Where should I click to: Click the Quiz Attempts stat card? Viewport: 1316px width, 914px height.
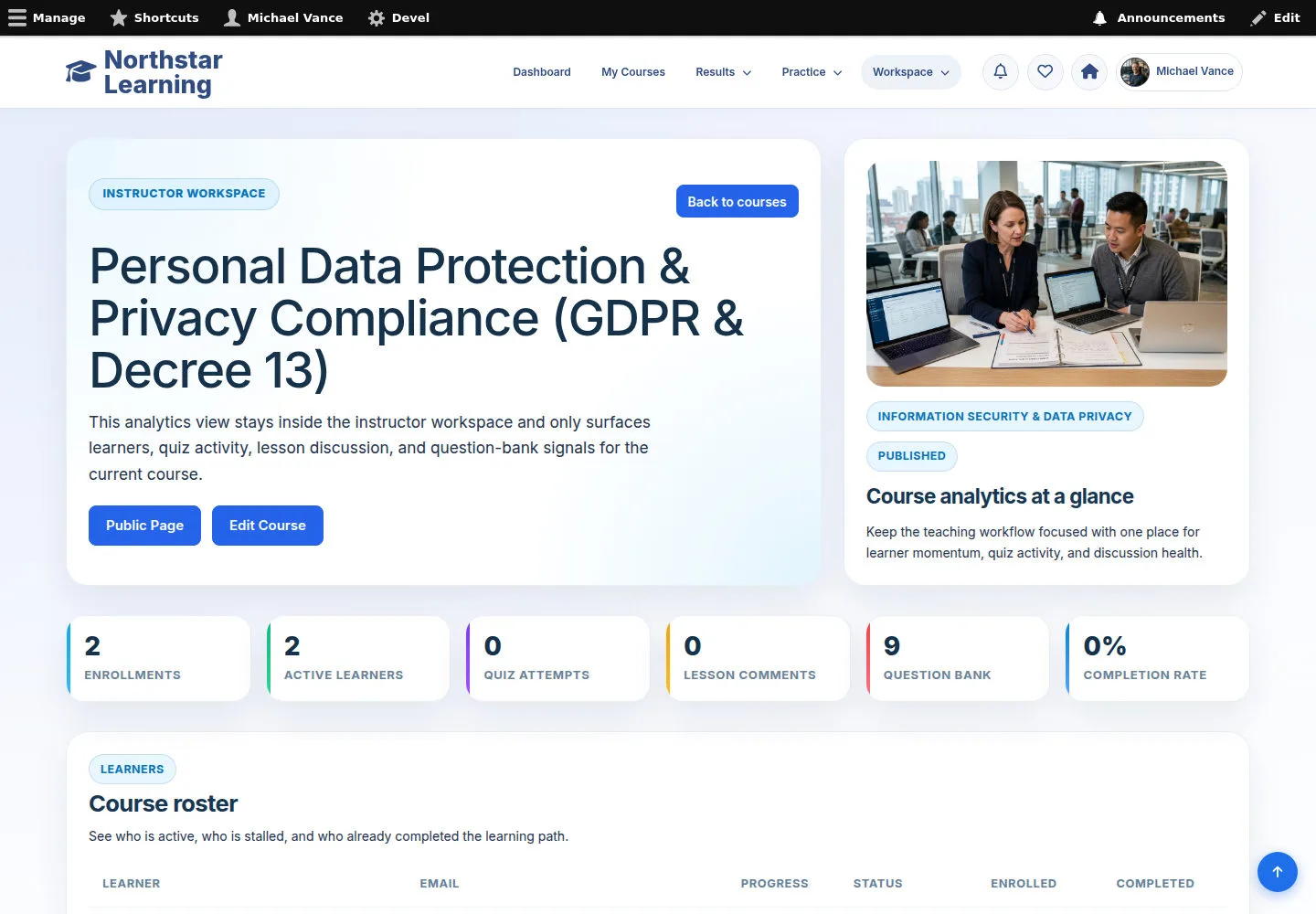coord(558,659)
